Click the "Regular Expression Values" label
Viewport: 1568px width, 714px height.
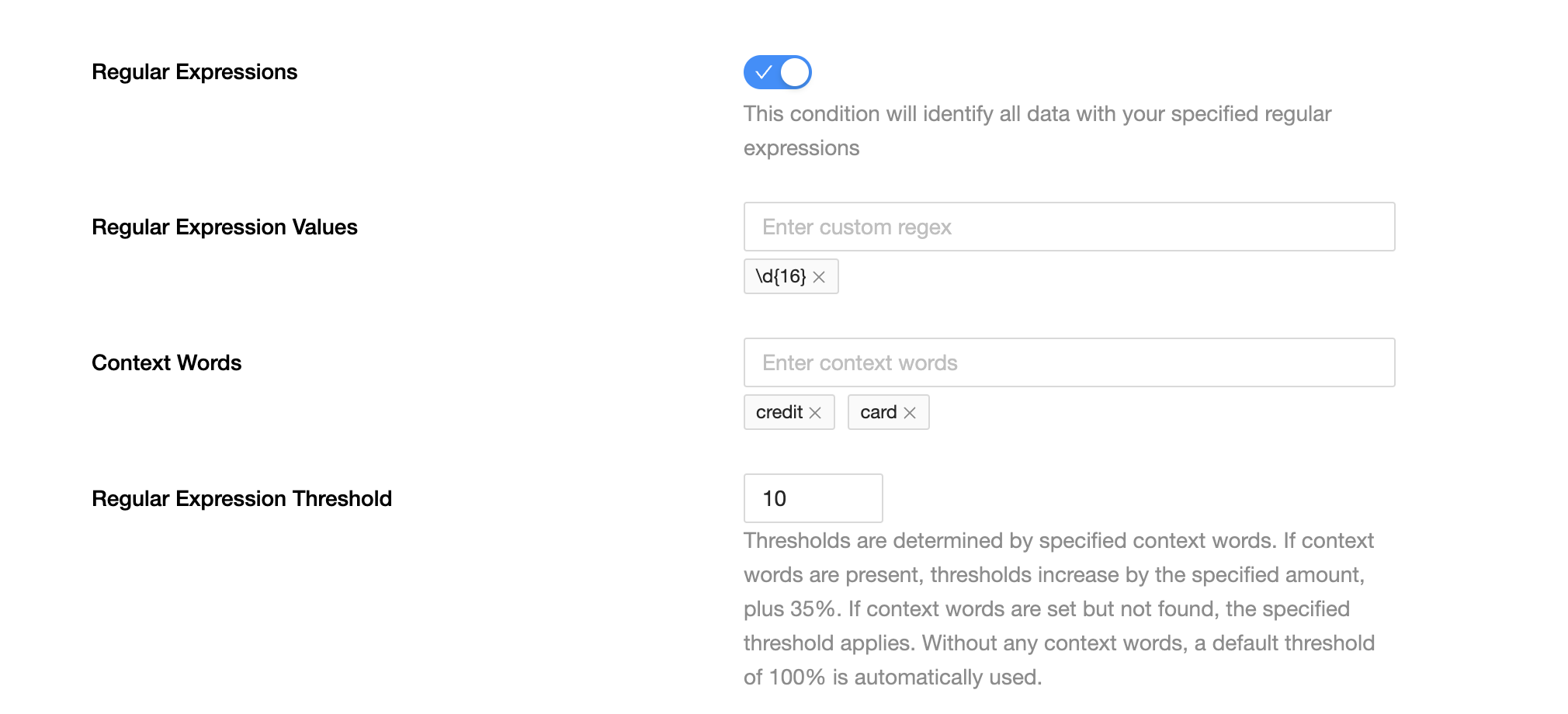(224, 227)
